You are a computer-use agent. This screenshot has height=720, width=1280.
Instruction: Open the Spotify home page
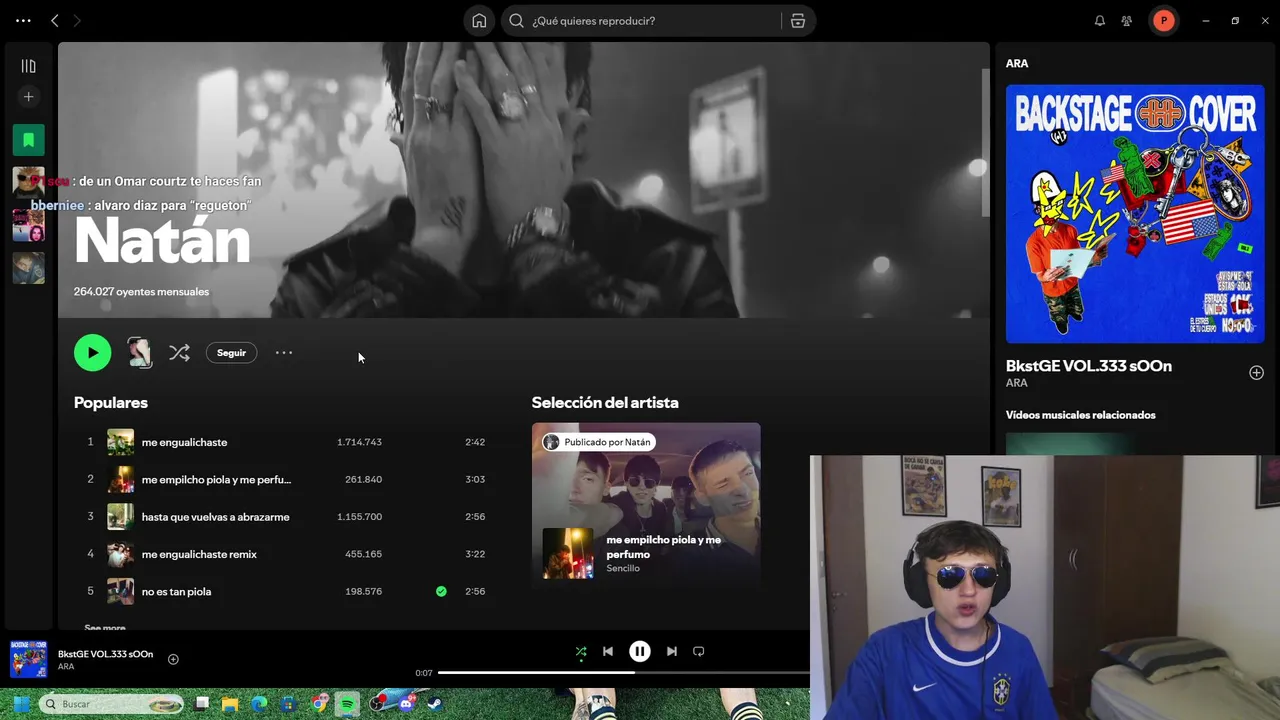coord(479,21)
